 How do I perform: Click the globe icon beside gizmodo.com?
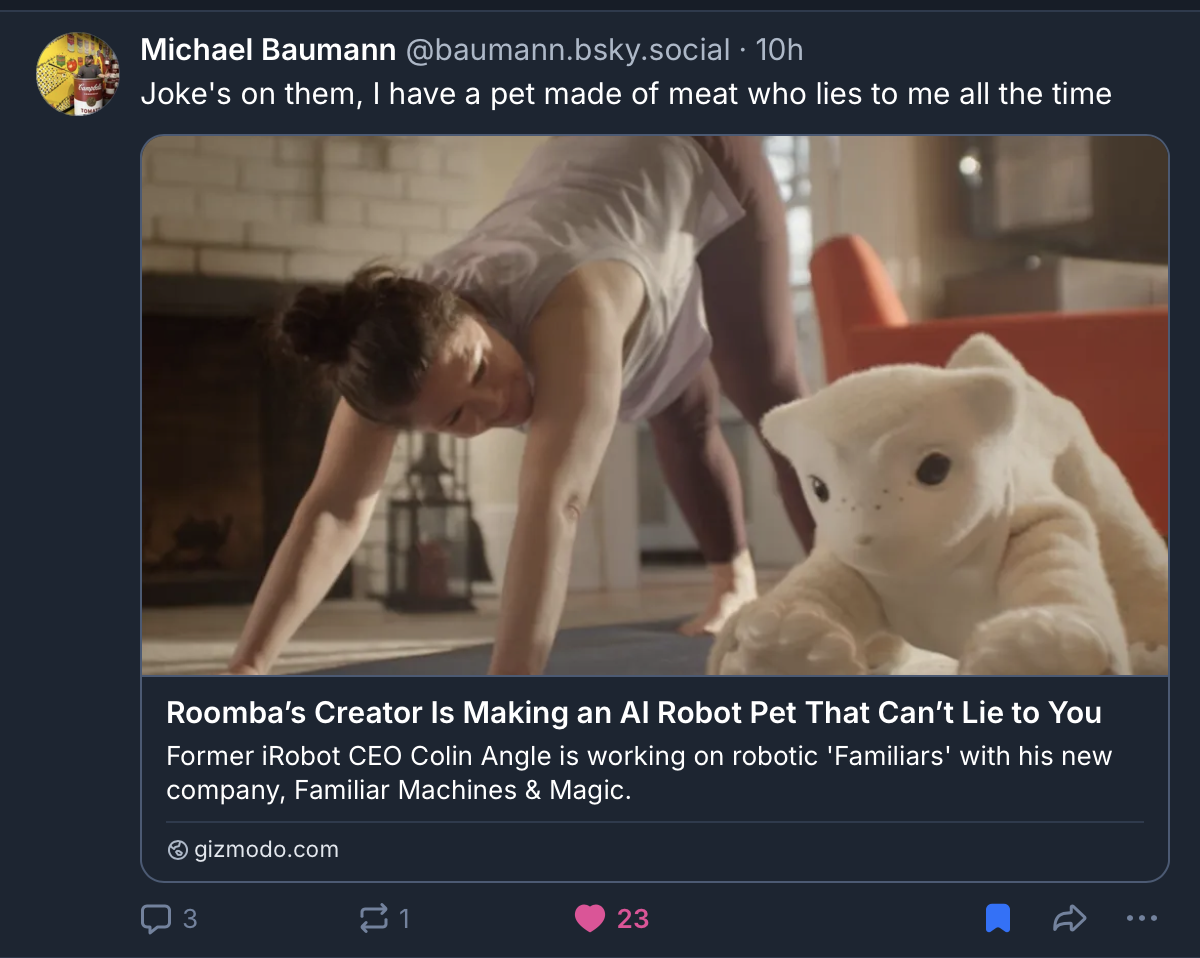(x=178, y=850)
